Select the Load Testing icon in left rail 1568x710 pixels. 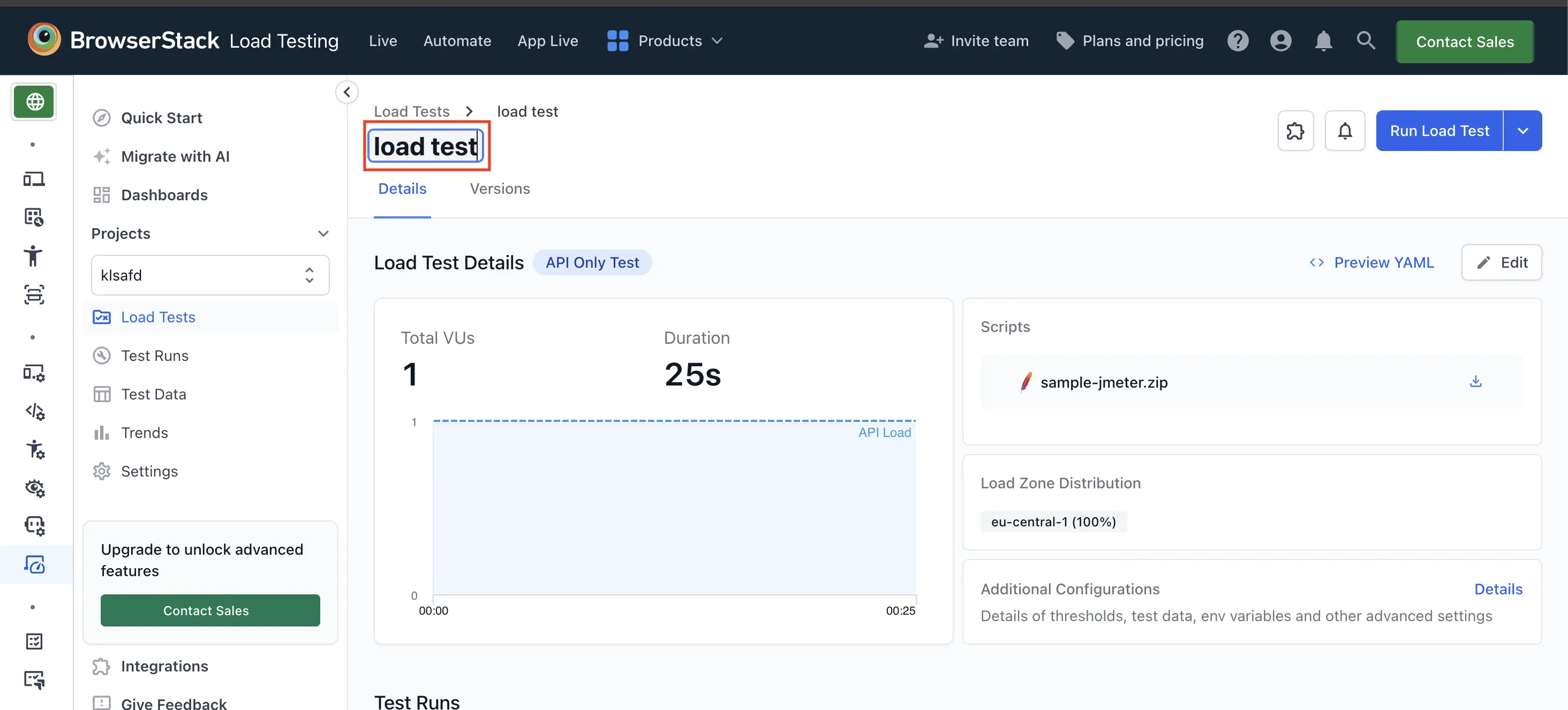coord(34,564)
